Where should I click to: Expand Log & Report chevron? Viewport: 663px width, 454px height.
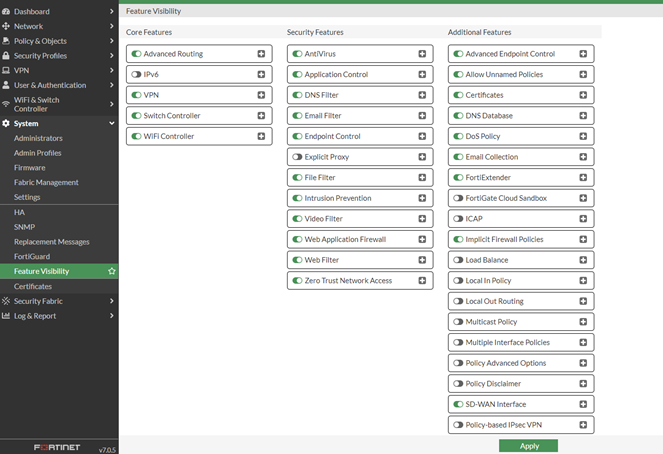(112, 316)
